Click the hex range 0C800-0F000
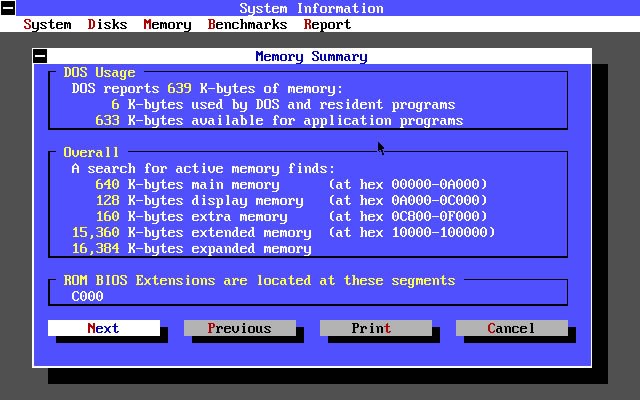The width and height of the screenshot is (640, 400). (436, 216)
